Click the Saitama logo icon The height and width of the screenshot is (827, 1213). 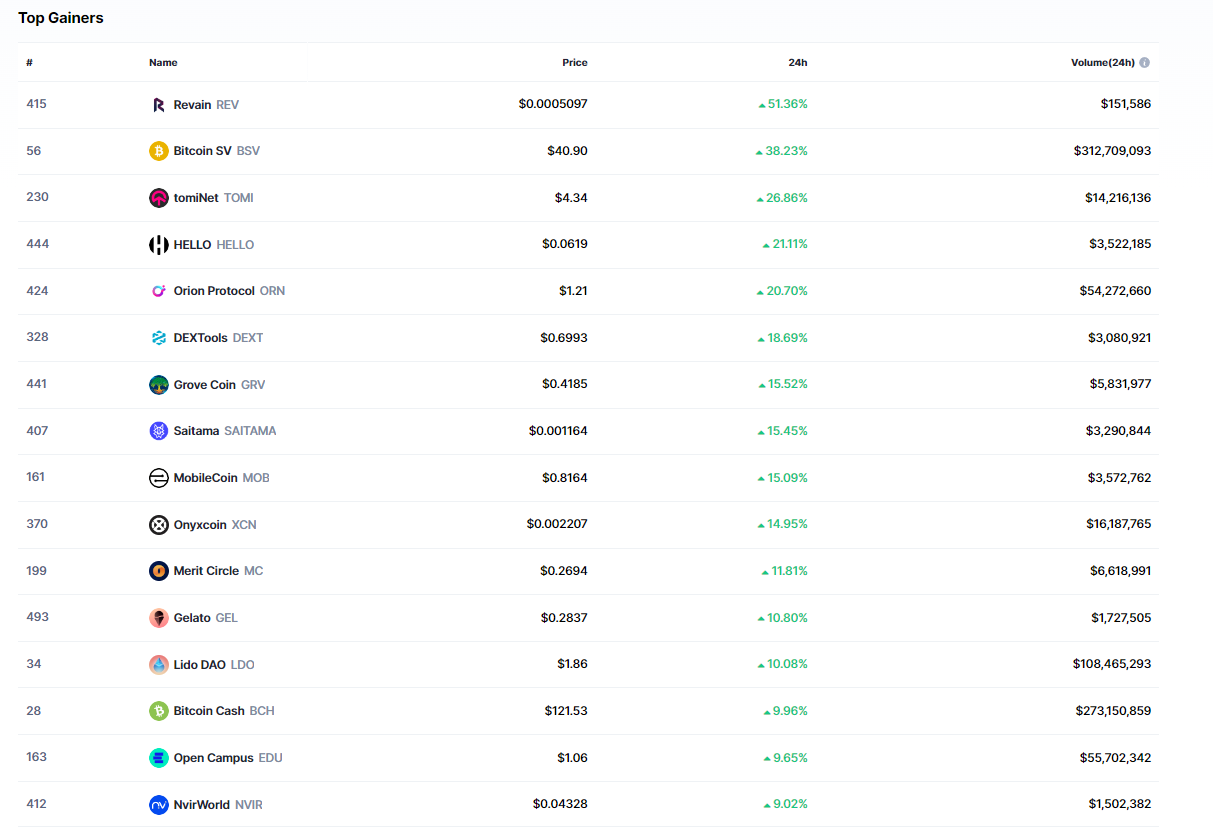pos(158,431)
